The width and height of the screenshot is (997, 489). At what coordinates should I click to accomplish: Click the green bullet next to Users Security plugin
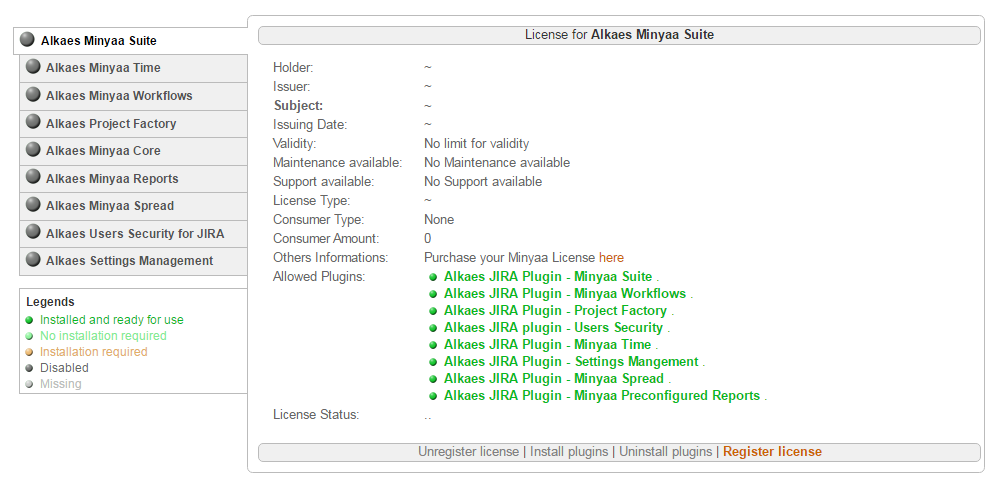point(433,328)
